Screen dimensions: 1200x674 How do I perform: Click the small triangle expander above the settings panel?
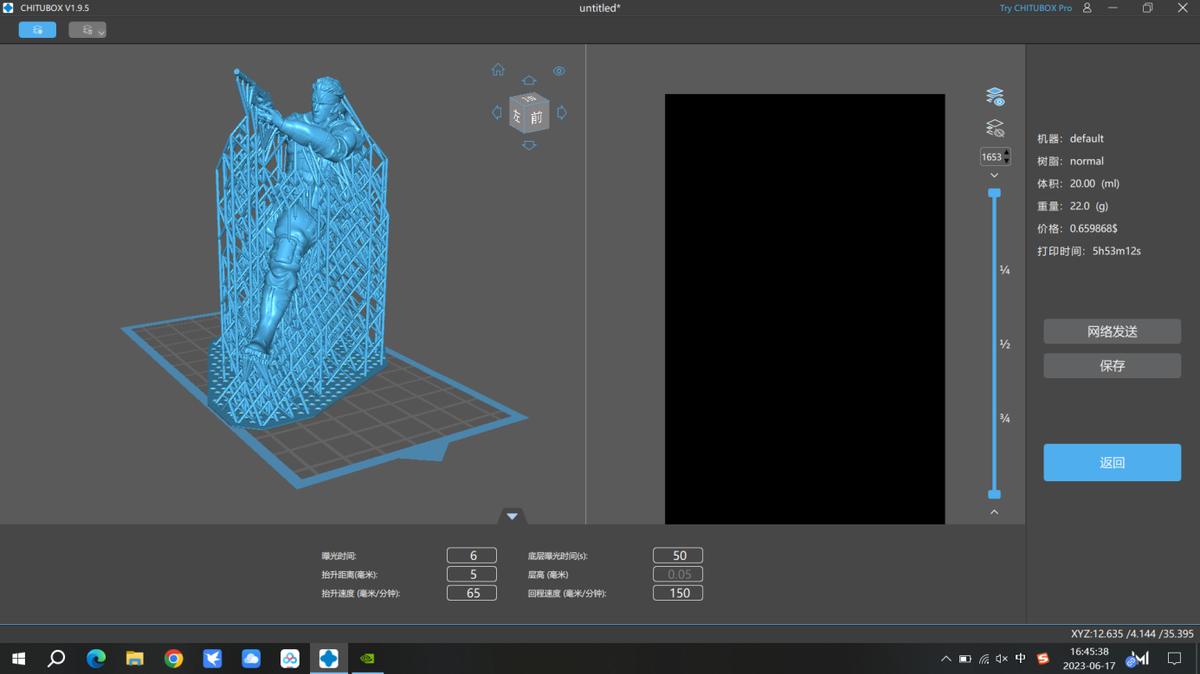pyautogui.click(x=512, y=515)
